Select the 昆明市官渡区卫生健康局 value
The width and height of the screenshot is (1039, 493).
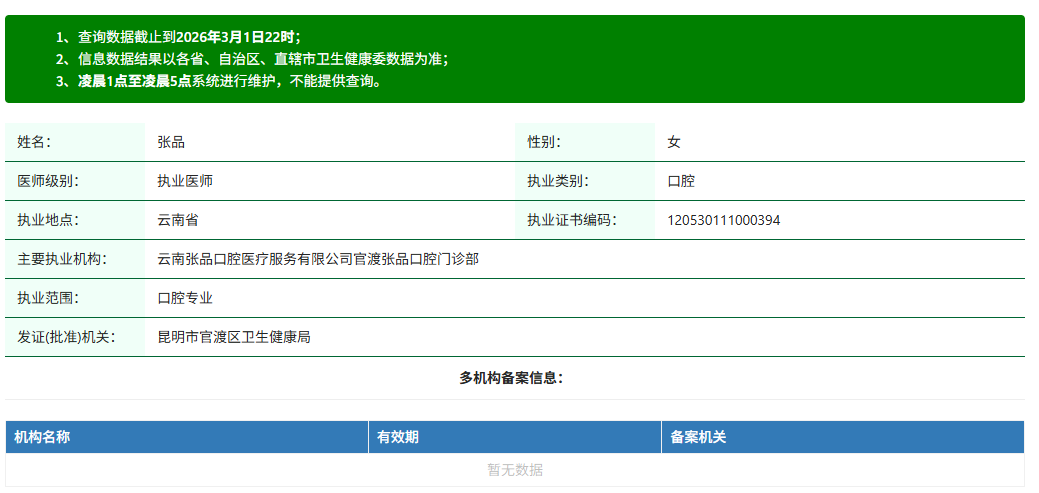click(x=234, y=337)
